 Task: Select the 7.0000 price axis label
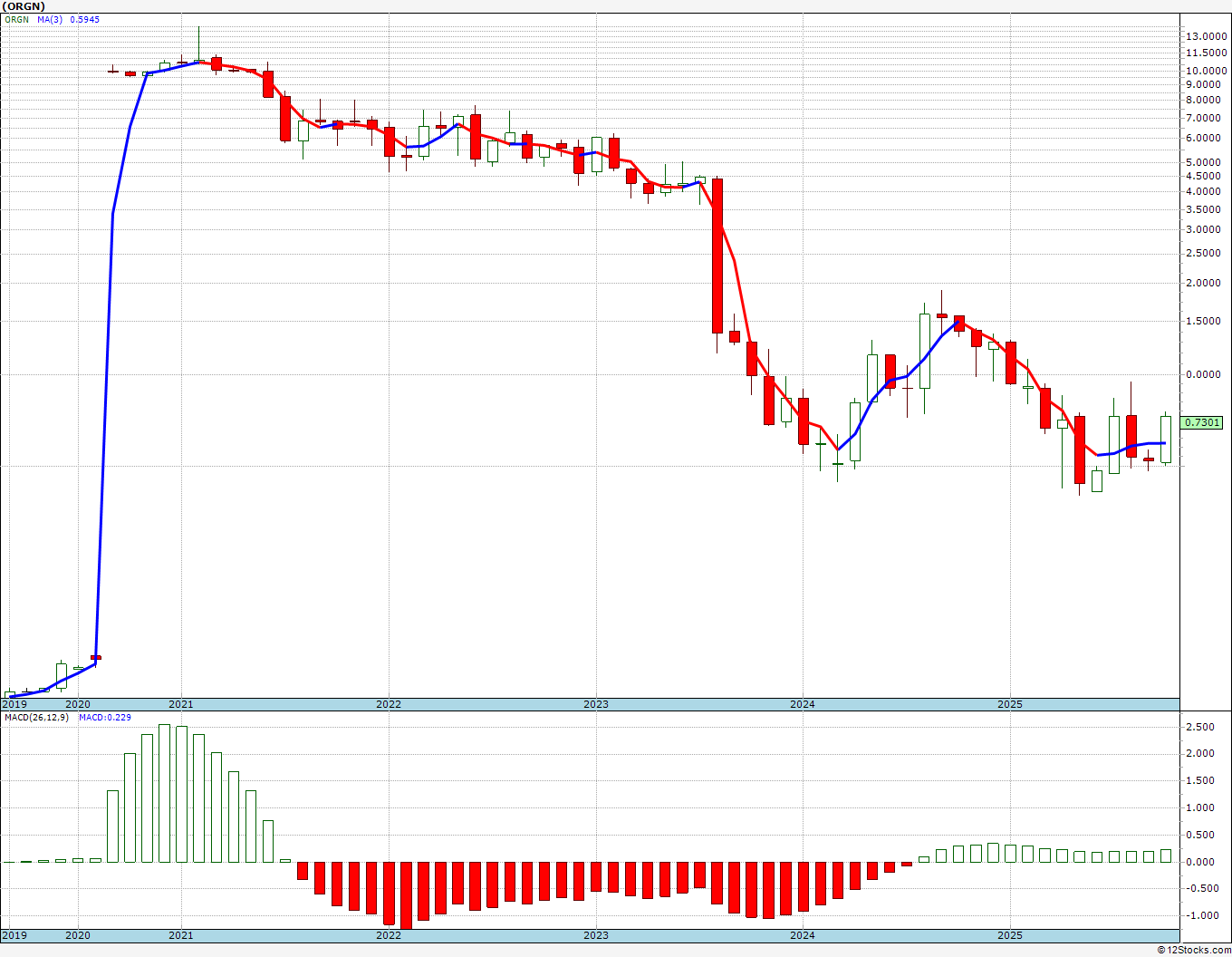coord(1205,118)
